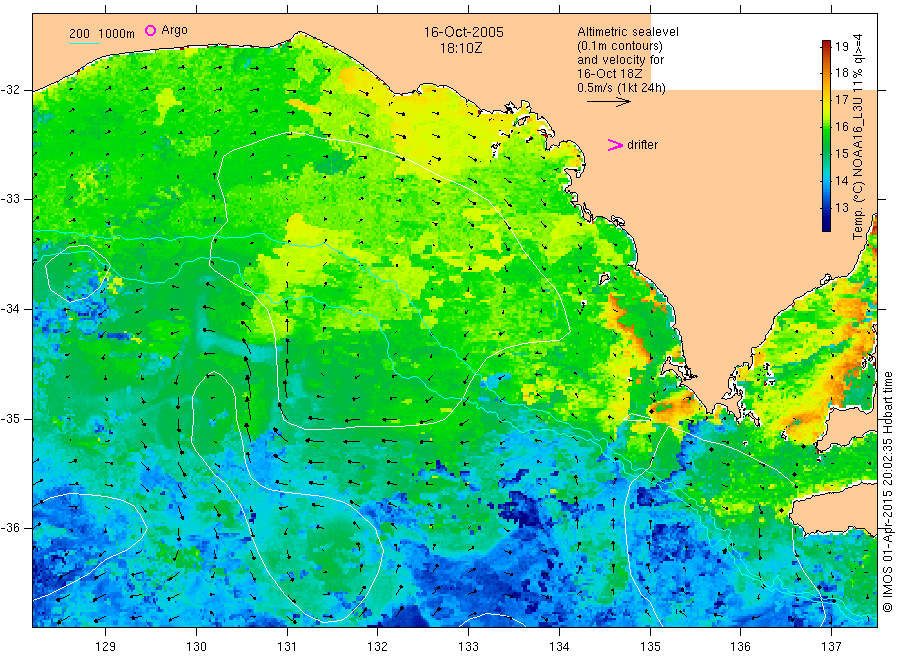
Task: Click the '16-Oct 18Z' text line
Action: tap(610, 73)
